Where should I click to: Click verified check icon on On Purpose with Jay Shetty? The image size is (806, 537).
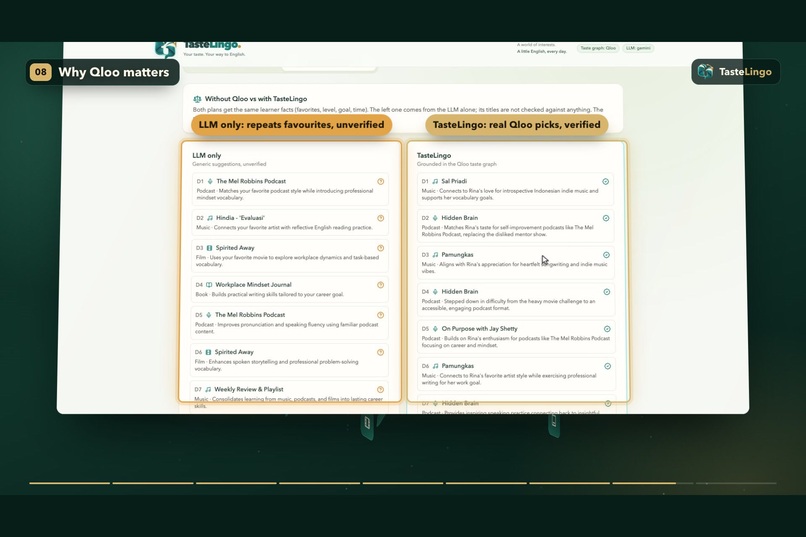tap(607, 329)
